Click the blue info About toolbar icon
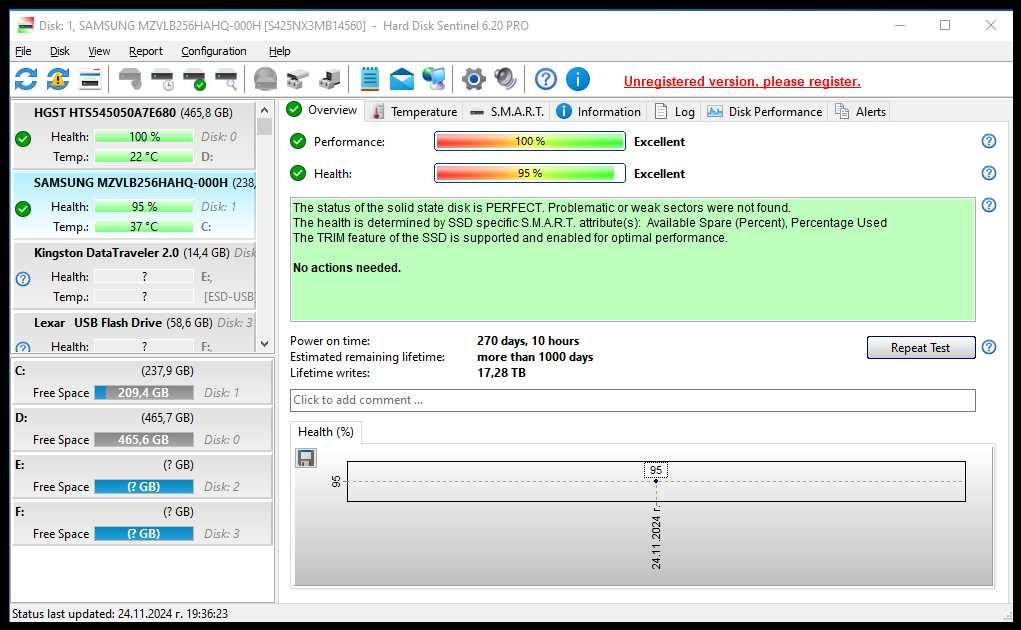The image size is (1021, 630). pyautogui.click(x=578, y=79)
